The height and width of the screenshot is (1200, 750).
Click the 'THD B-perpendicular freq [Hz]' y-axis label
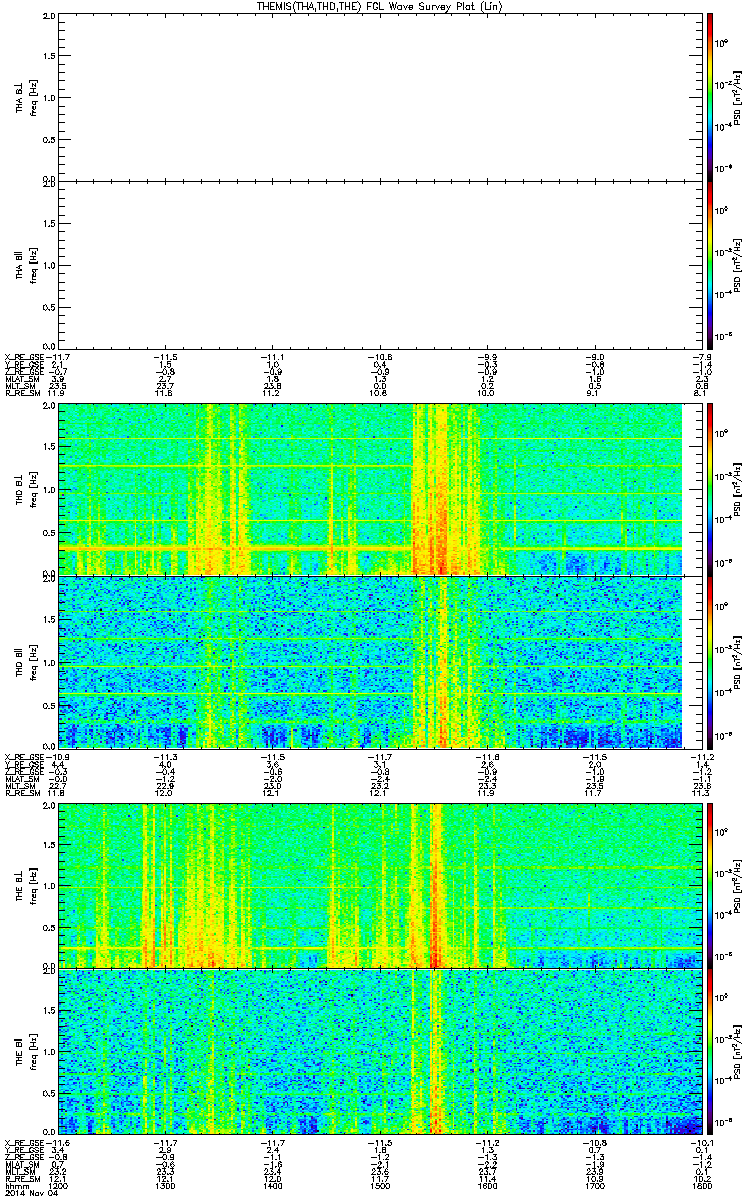[25, 489]
